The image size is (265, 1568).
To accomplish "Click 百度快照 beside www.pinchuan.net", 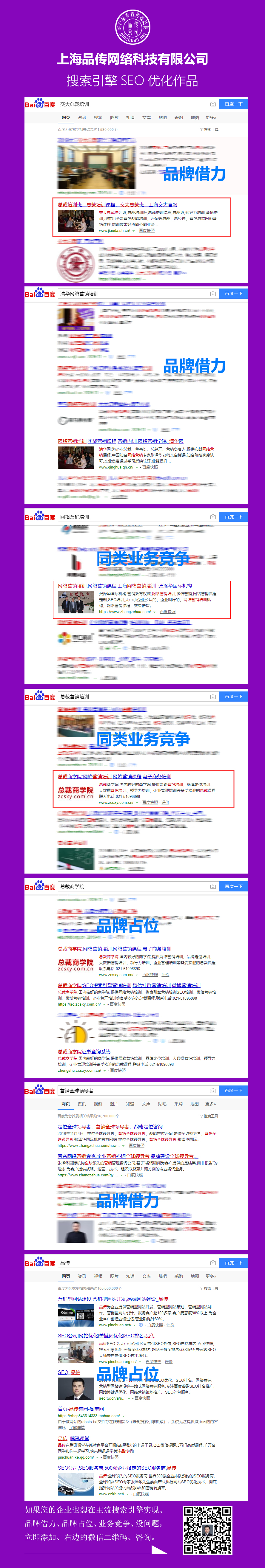I will click(155, 1324).
